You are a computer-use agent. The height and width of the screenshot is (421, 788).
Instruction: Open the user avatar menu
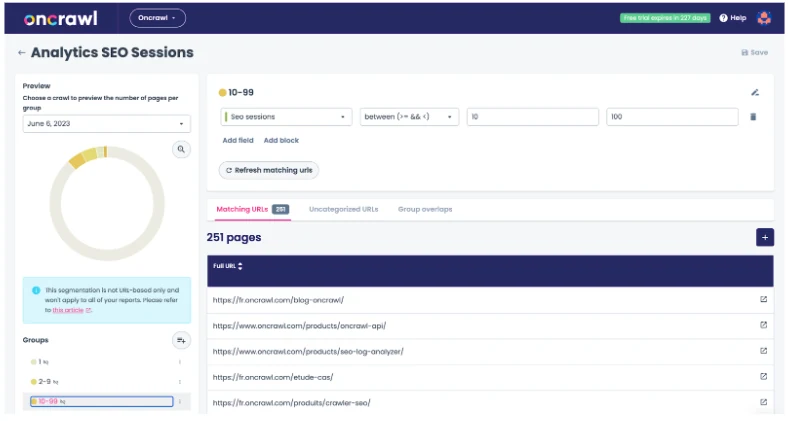click(x=764, y=18)
